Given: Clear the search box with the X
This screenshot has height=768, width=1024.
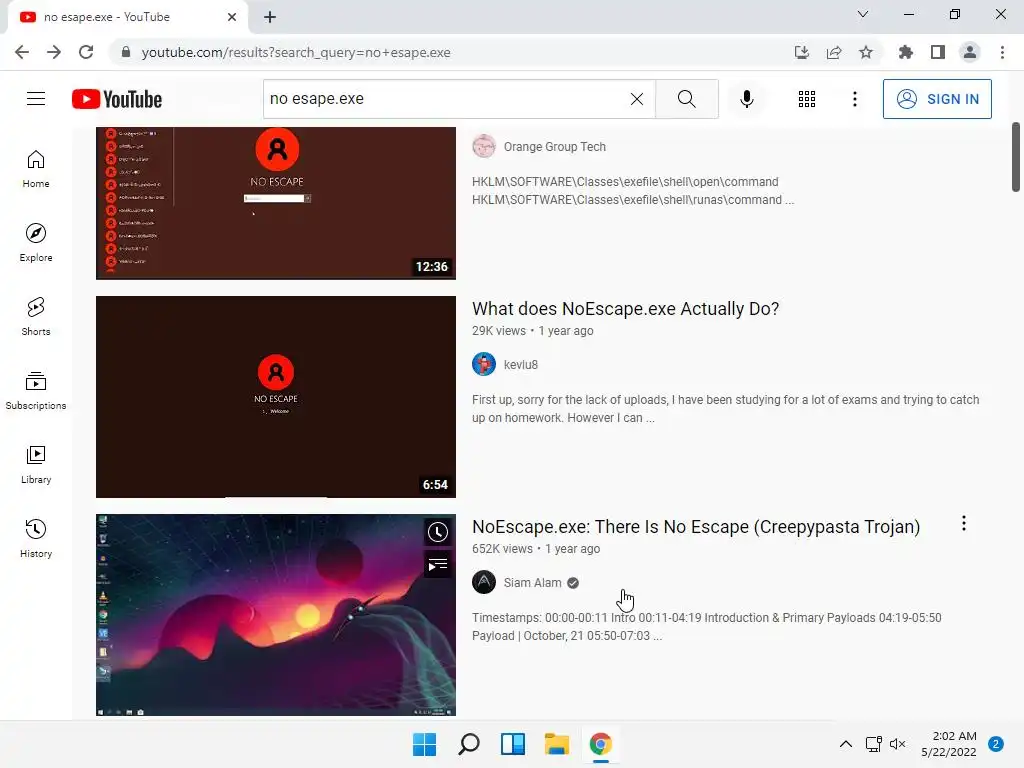Looking at the screenshot, I should pos(637,99).
